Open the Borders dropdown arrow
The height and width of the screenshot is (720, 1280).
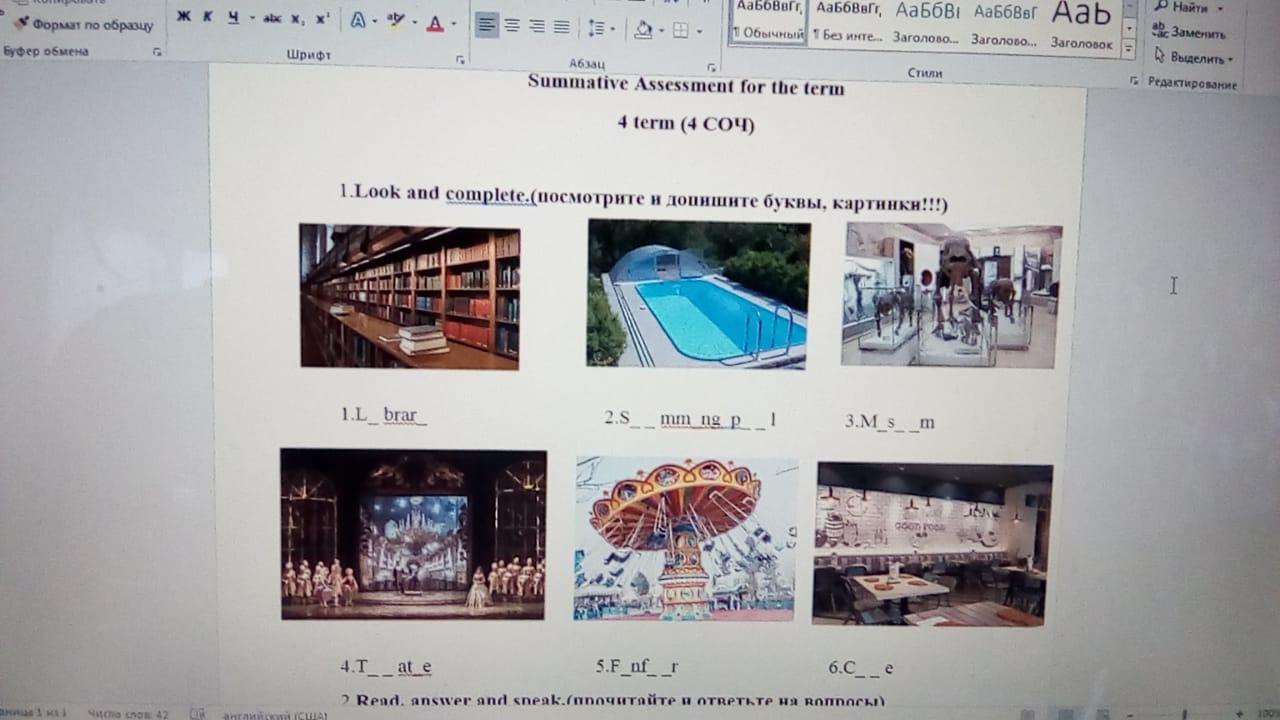pos(699,32)
